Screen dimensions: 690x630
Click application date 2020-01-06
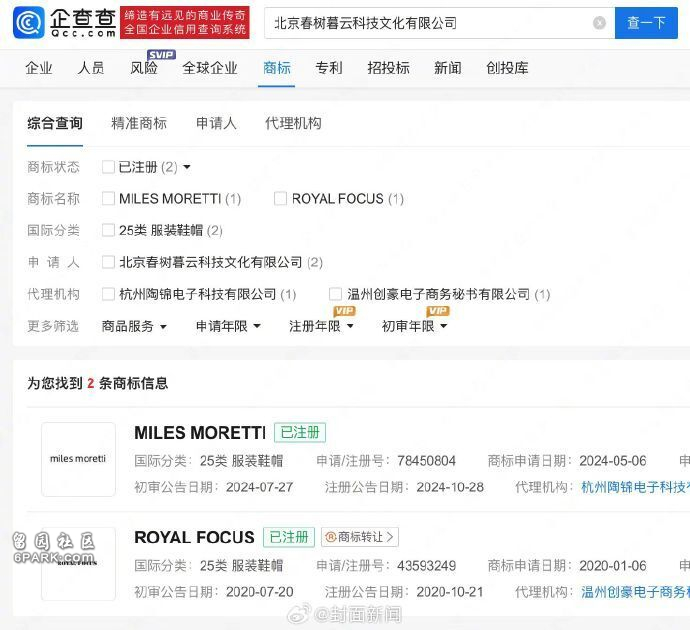click(613, 566)
